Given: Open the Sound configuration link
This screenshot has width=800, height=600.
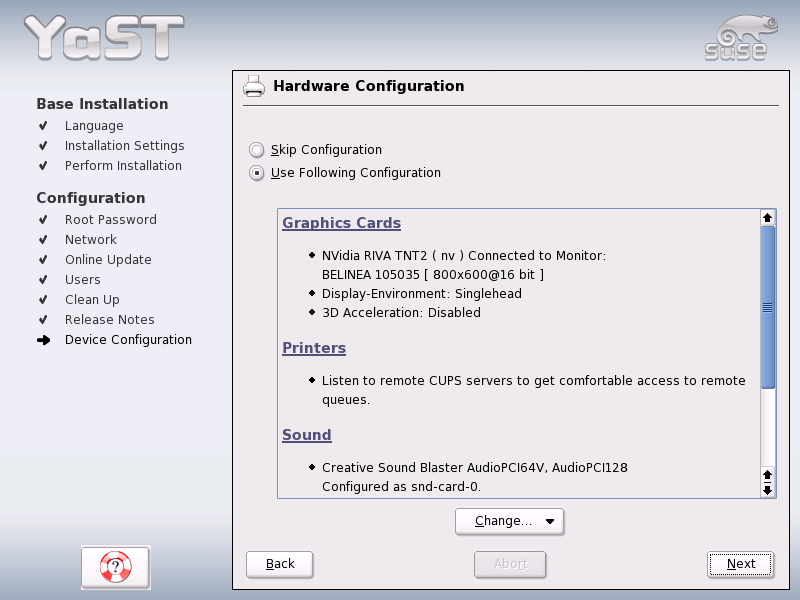Looking at the screenshot, I should [307, 435].
